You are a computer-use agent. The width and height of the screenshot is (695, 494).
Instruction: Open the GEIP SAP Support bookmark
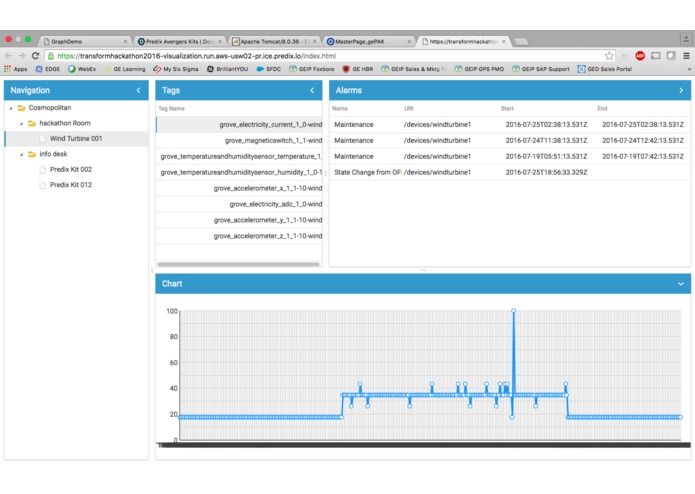coord(541,69)
